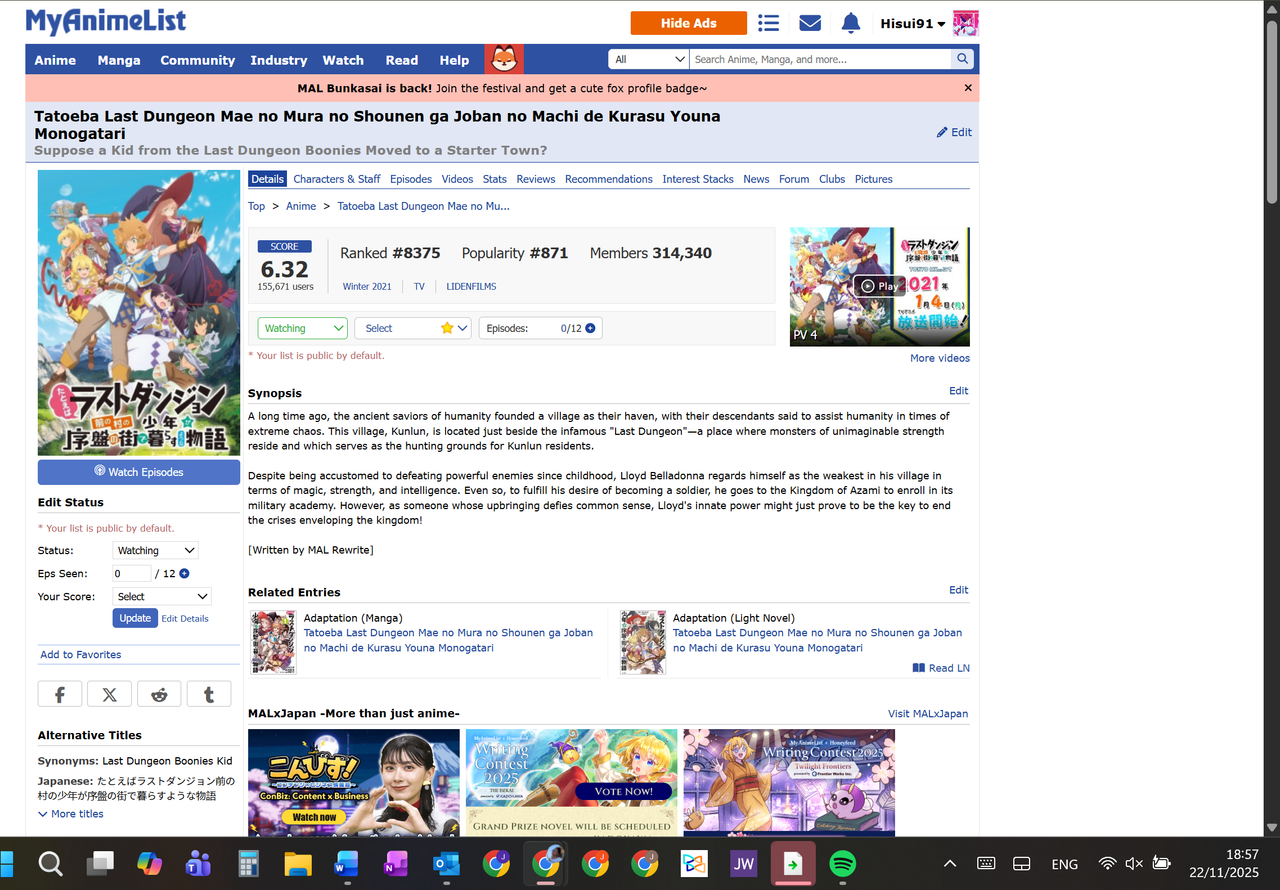Share on Reddit

coord(159,694)
